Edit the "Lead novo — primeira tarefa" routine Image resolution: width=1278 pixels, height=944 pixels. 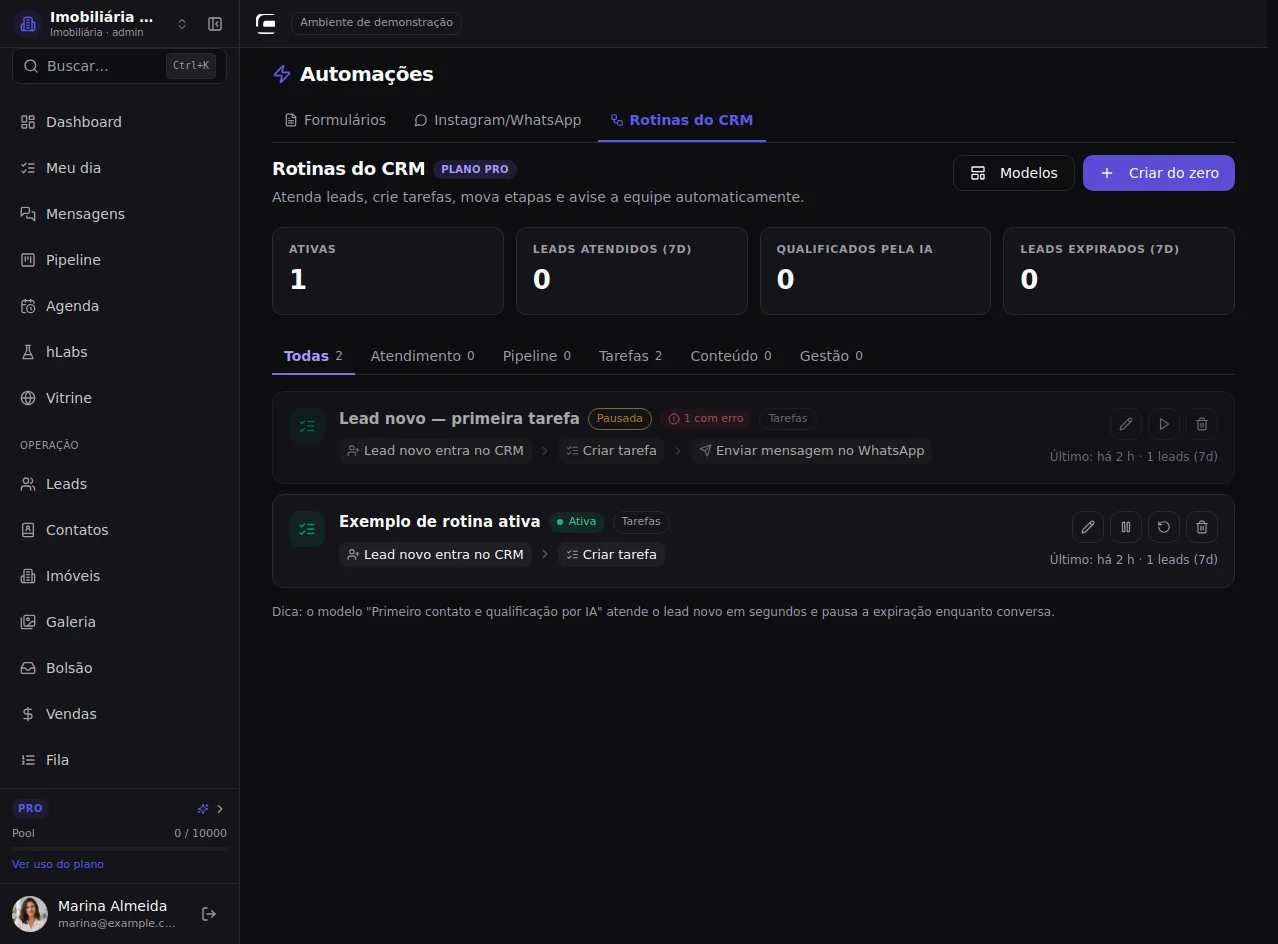tap(1126, 424)
